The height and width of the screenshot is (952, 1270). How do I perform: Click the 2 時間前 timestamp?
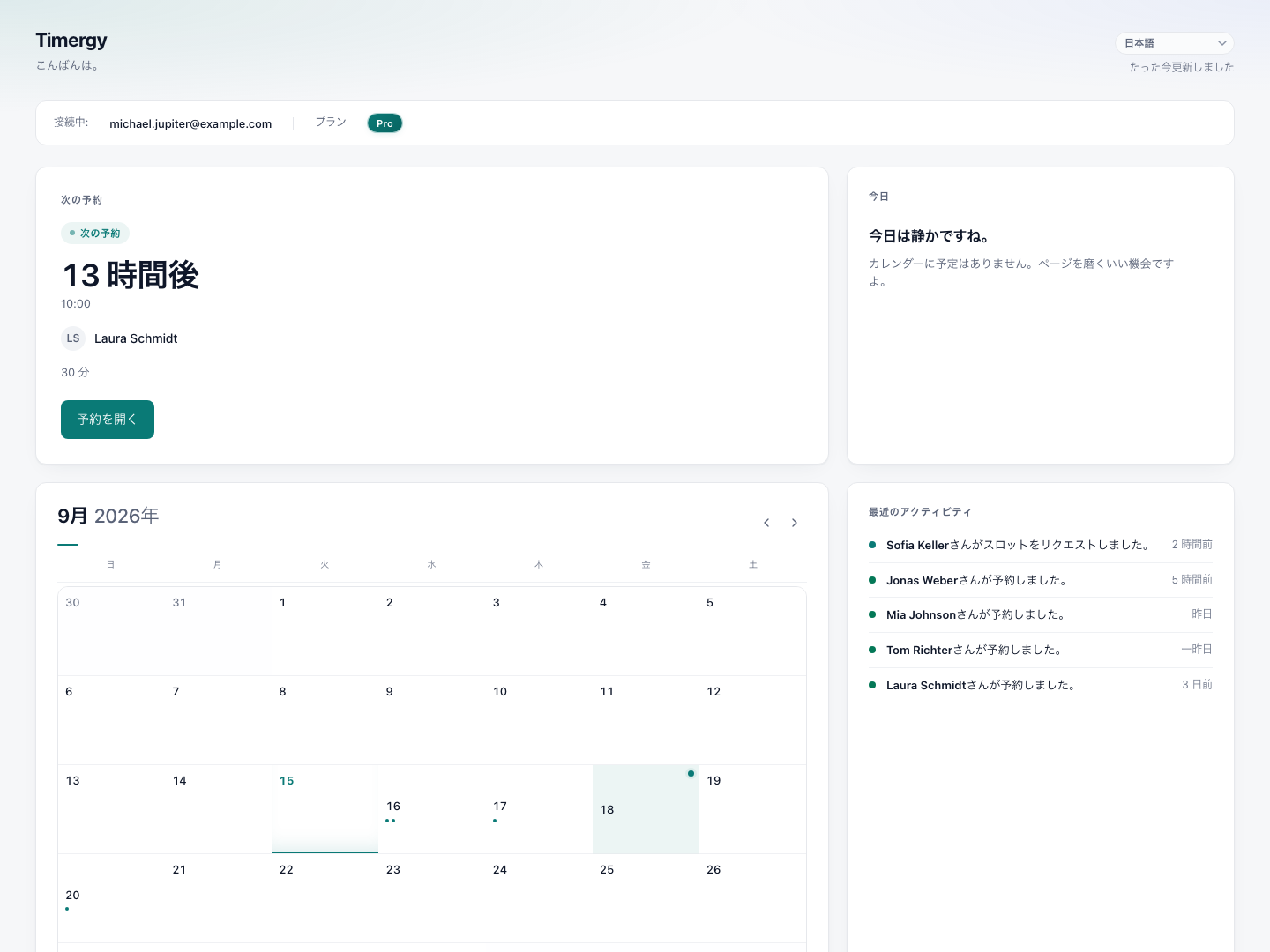(x=1192, y=545)
